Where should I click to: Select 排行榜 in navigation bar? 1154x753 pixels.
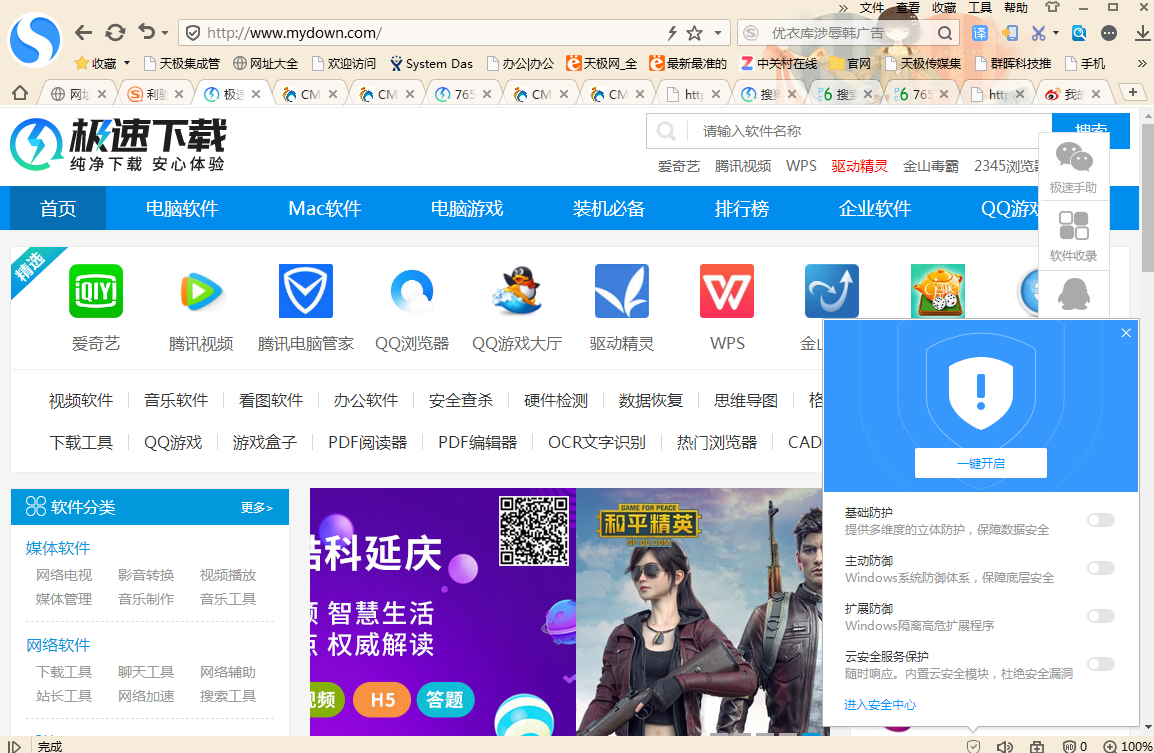click(742, 208)
